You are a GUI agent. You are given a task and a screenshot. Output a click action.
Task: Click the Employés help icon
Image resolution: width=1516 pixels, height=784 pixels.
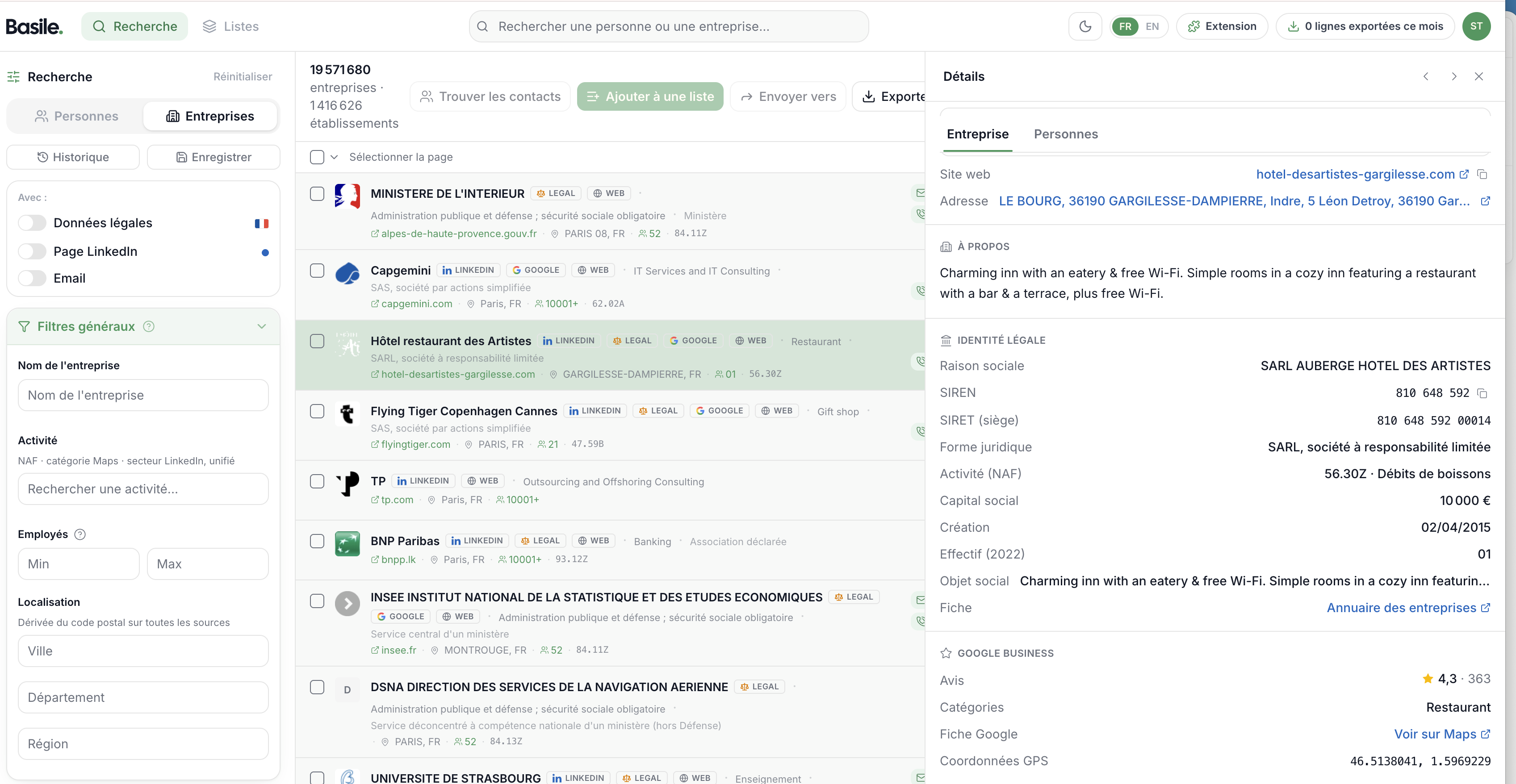point(80,534)
